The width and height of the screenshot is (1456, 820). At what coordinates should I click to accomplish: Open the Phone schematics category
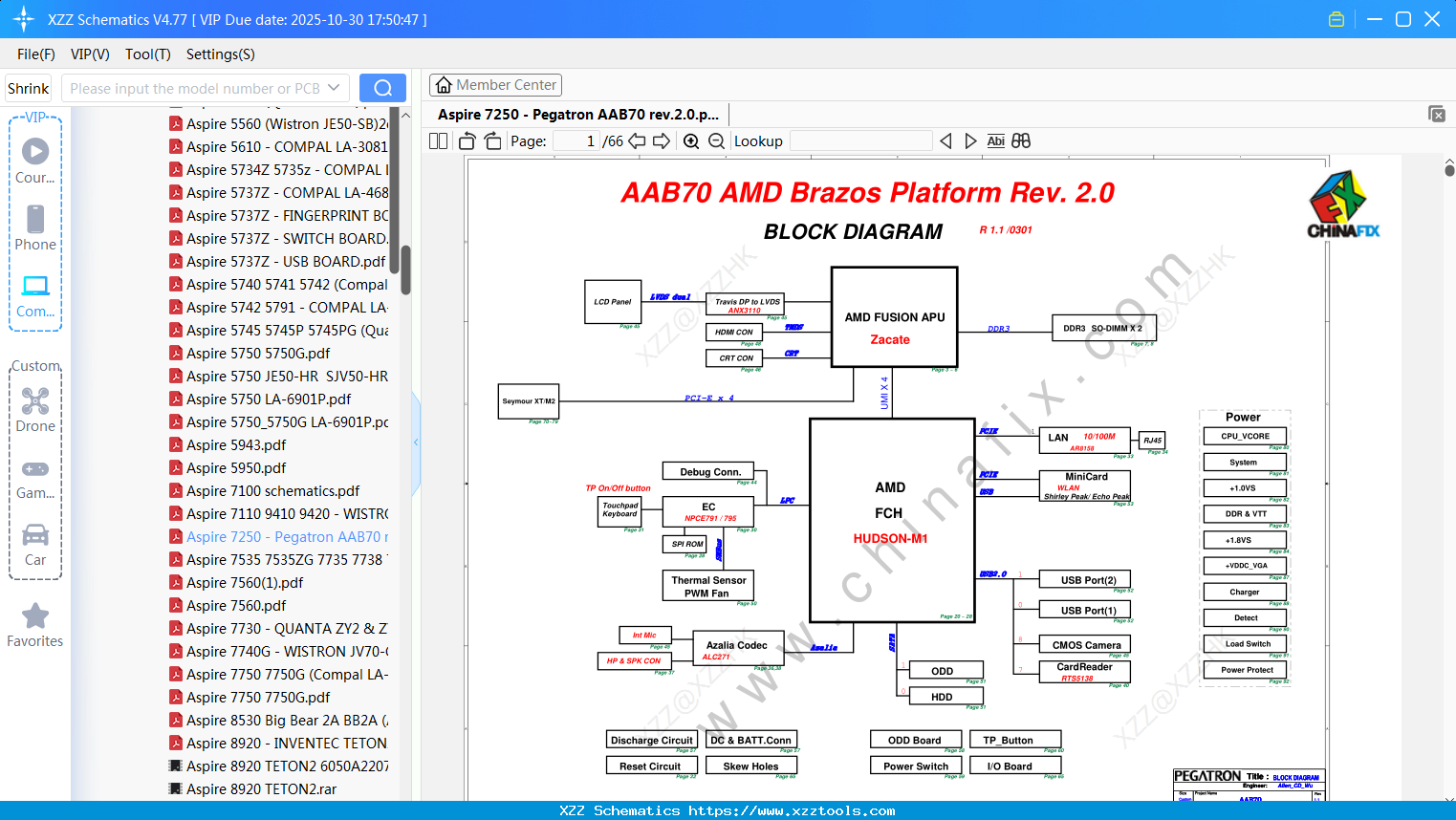35,227
